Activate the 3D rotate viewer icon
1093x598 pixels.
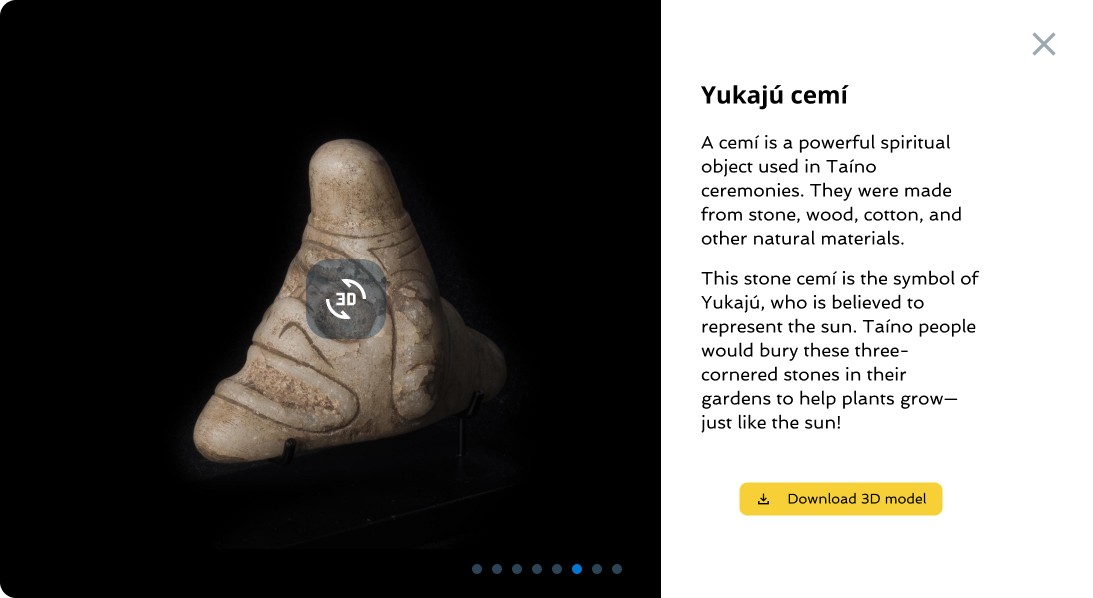346,299
